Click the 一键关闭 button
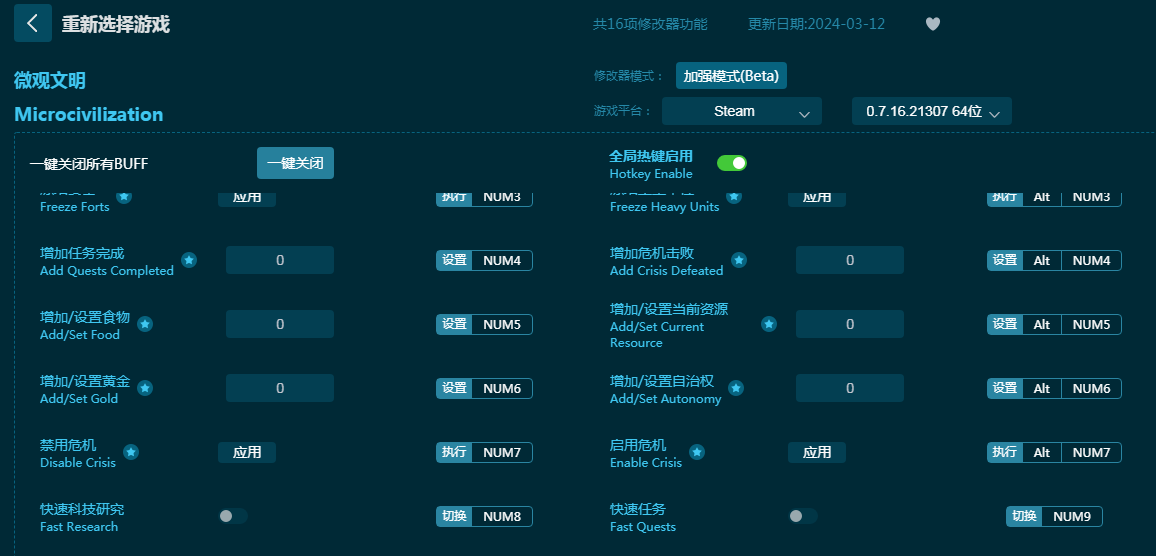This screenshot has height=556, width=1156. [296, 163]
